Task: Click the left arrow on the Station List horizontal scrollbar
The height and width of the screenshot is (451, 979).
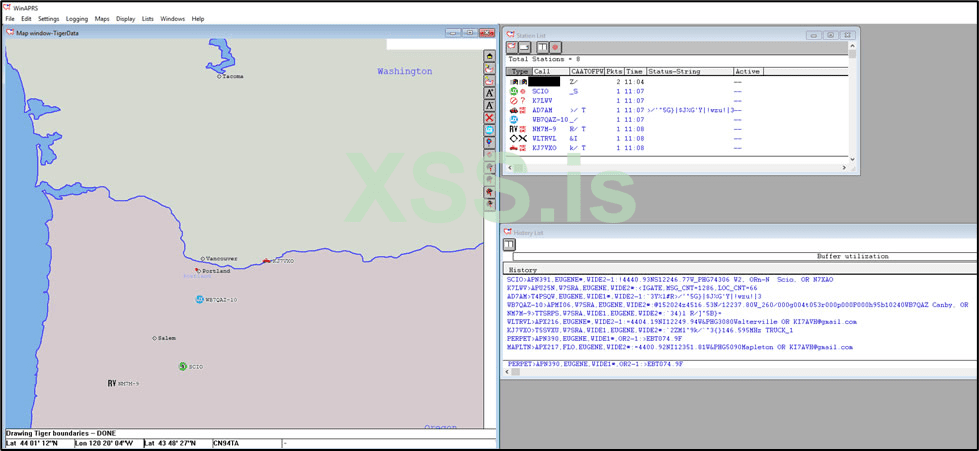Action: (x=509, y=167)
